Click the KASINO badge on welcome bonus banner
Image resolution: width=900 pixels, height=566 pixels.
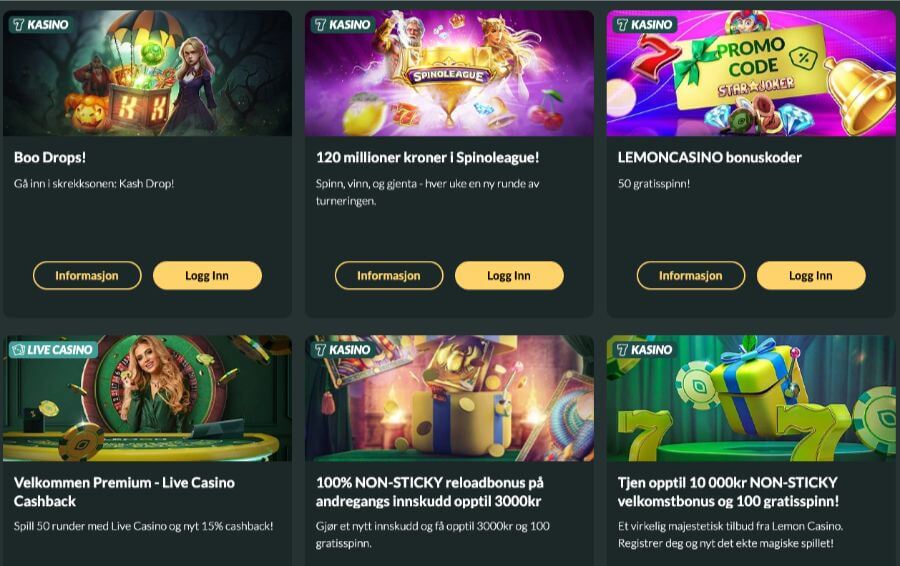644,350
